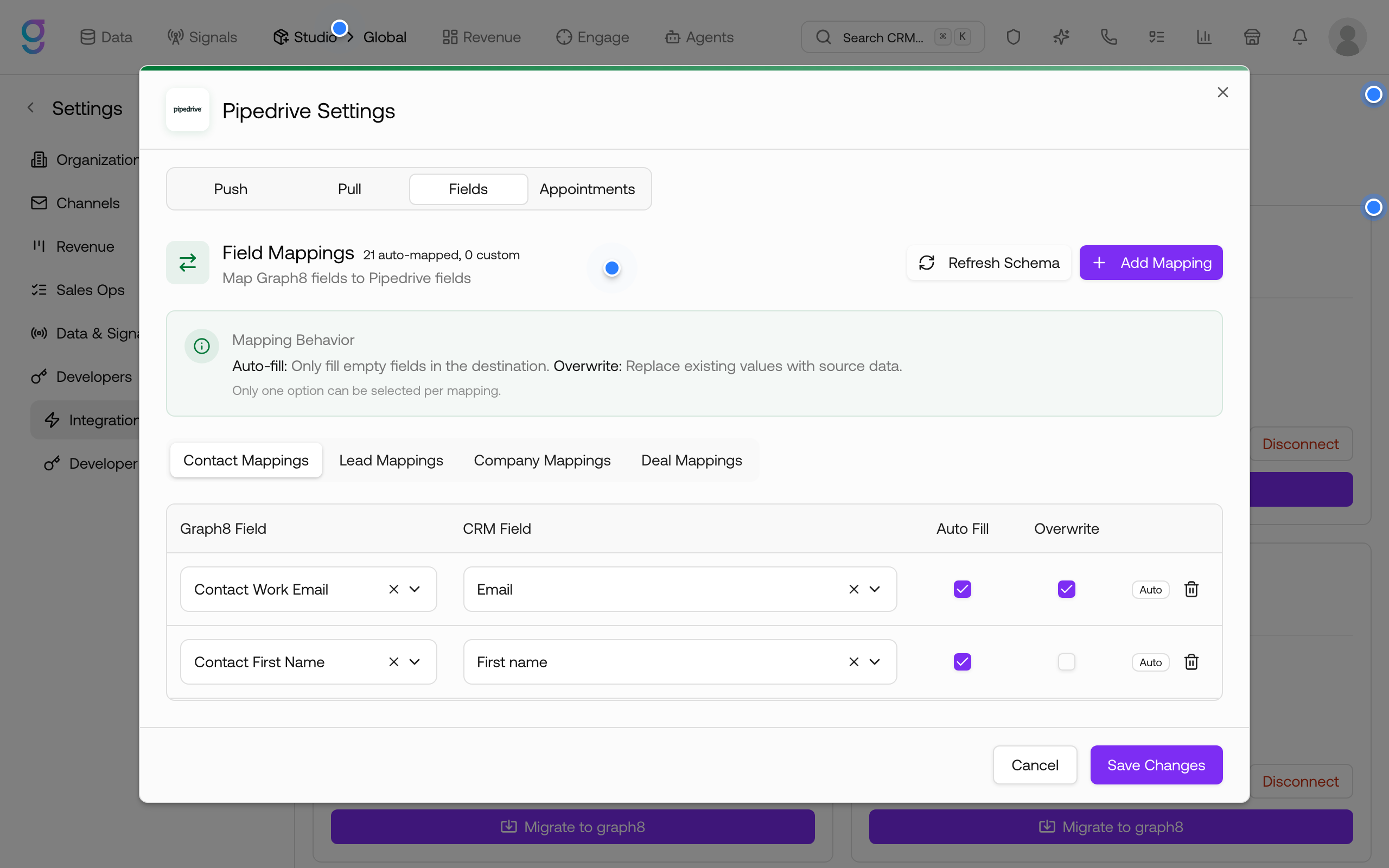This screenshot has width=1389, height=868.
Task: Open the notifications bell
Action: 1299,37
